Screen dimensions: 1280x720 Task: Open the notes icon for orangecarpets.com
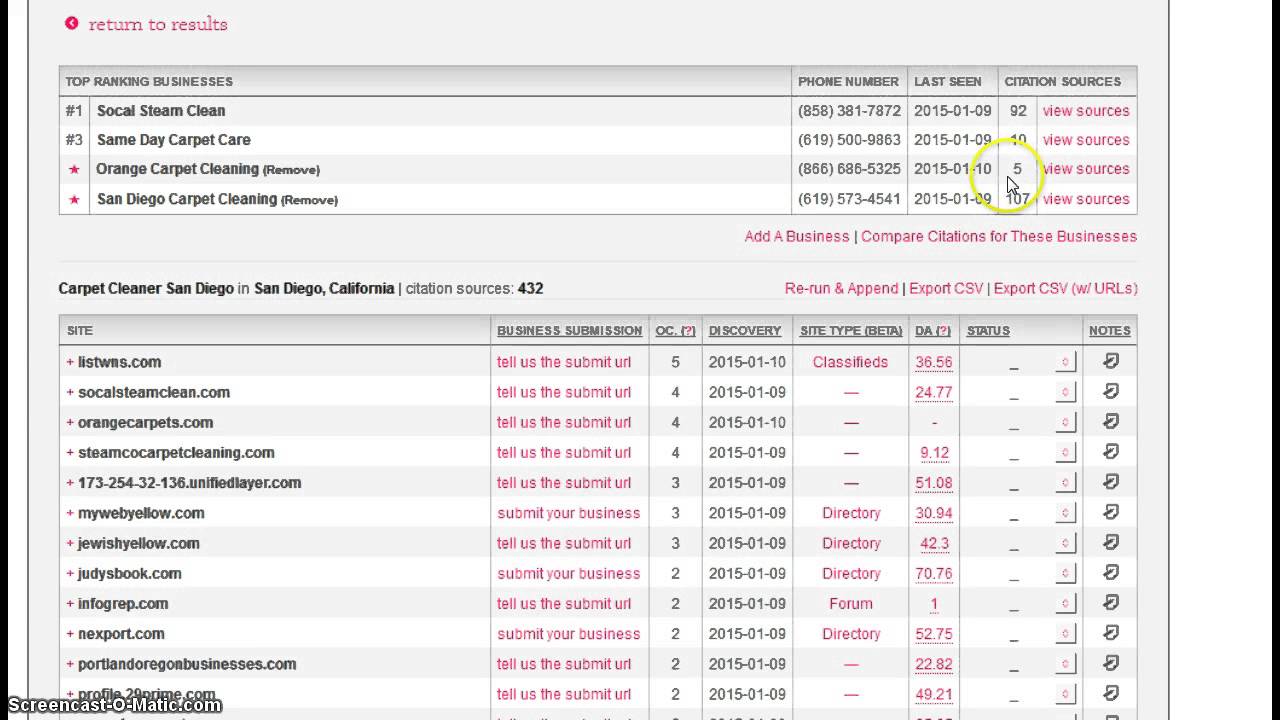[1110, 422]
